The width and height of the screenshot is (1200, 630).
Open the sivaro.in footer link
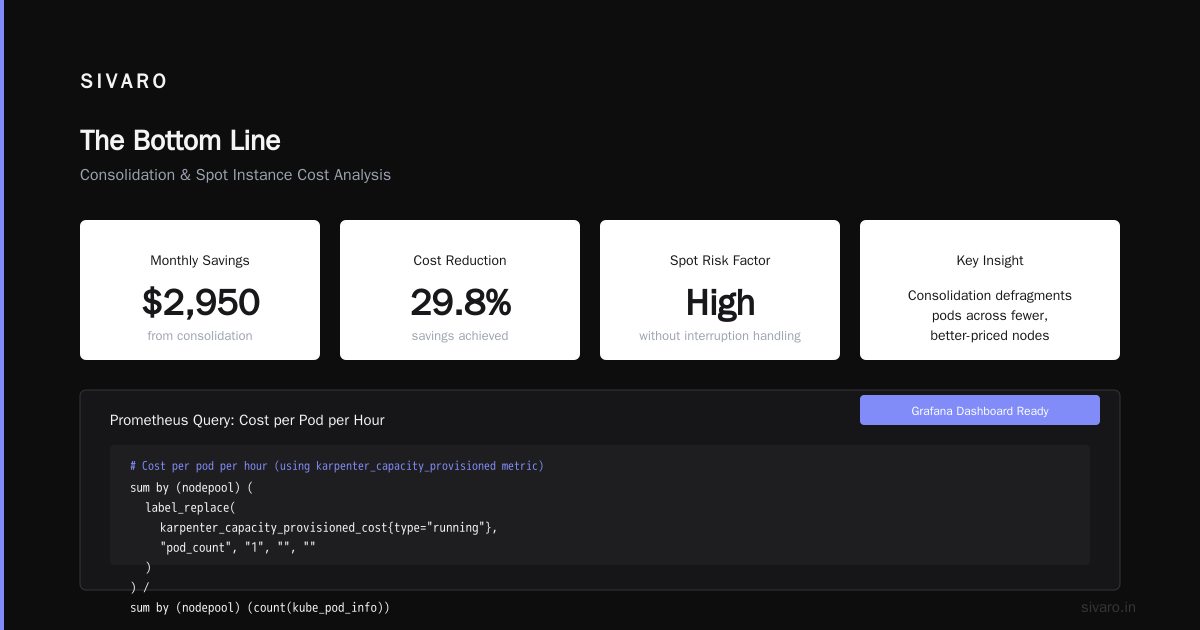1109,607
